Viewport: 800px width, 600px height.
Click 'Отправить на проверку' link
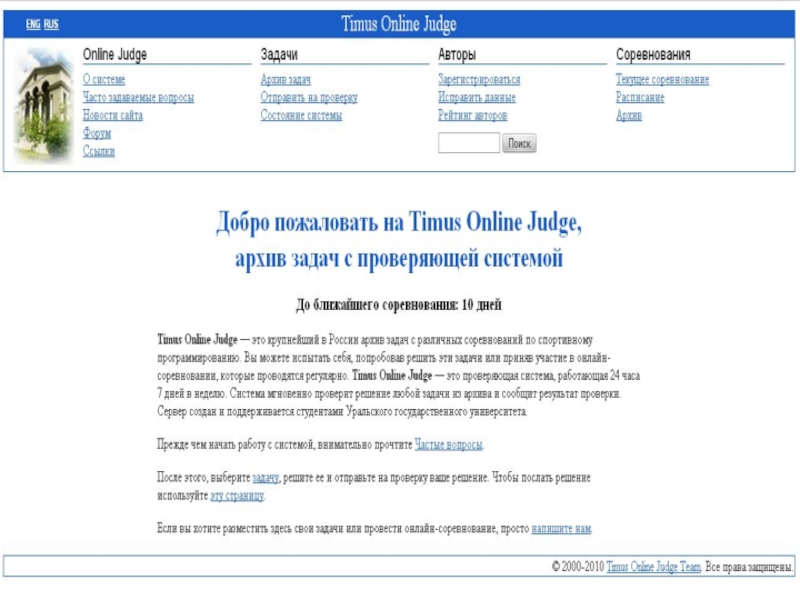309,97
